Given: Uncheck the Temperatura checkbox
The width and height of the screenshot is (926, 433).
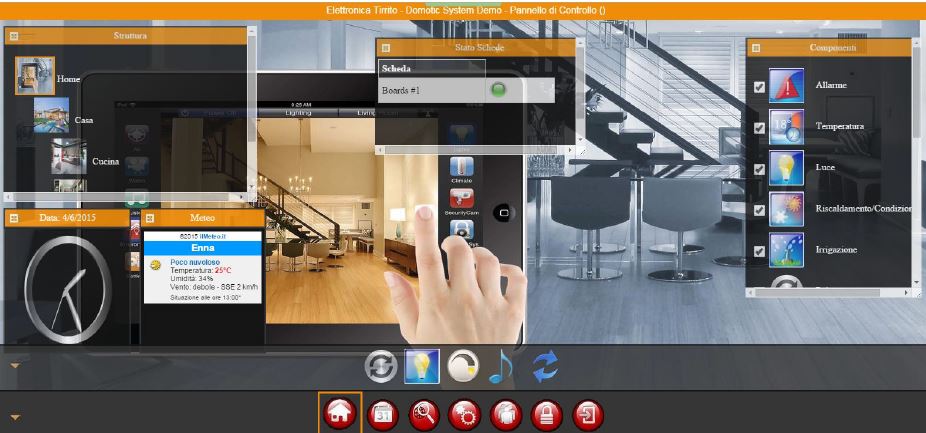Looking at the screenshot, I should (x=759, y=128).
